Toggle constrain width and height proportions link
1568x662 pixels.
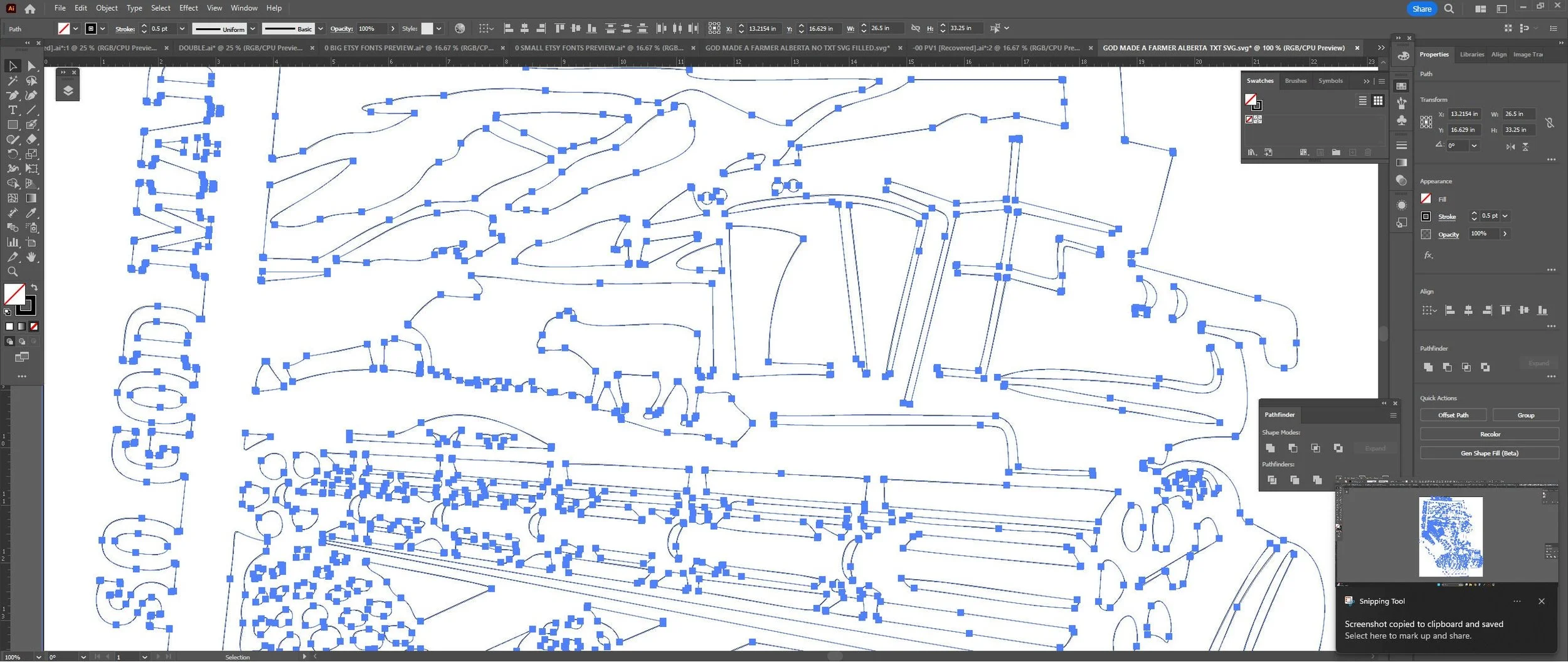coord(1549,122)
